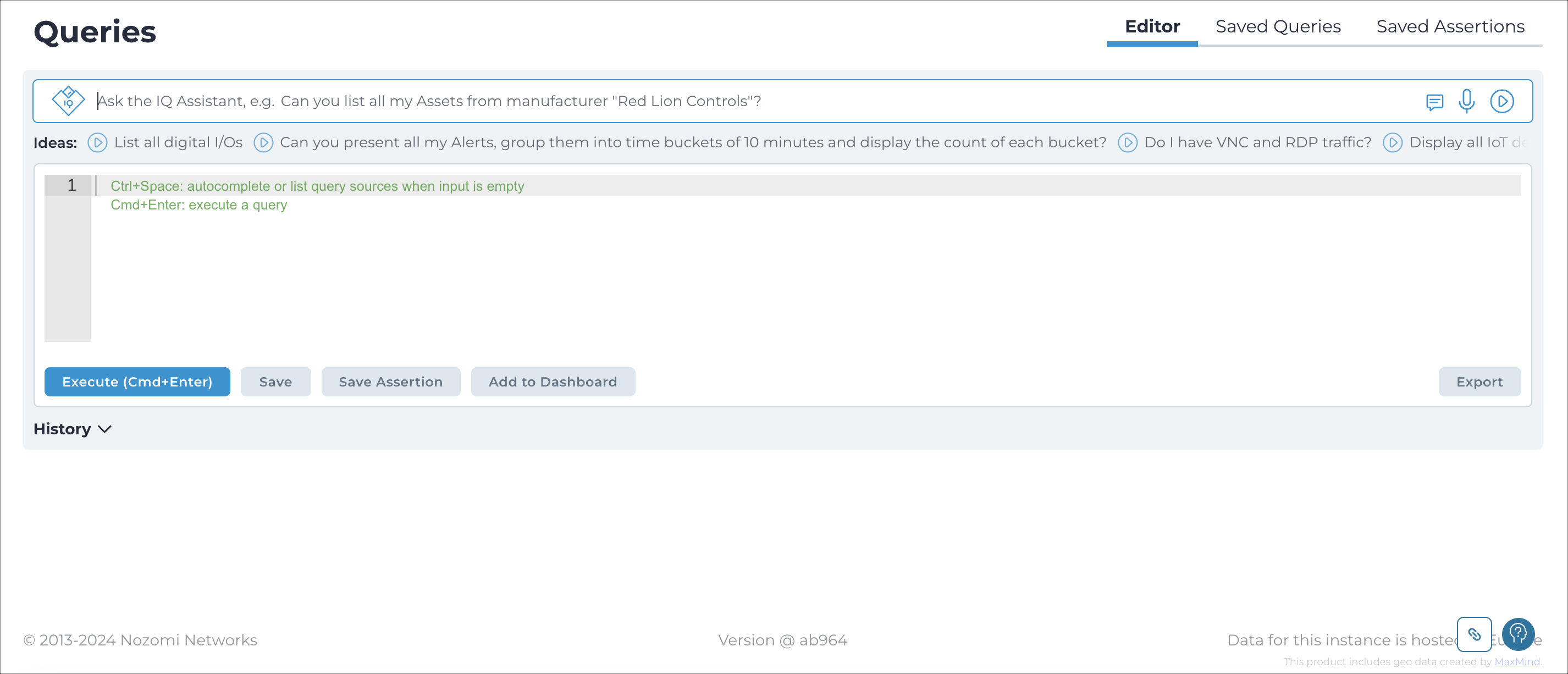Open the help question mark bubble

[x=1517, y=634]
